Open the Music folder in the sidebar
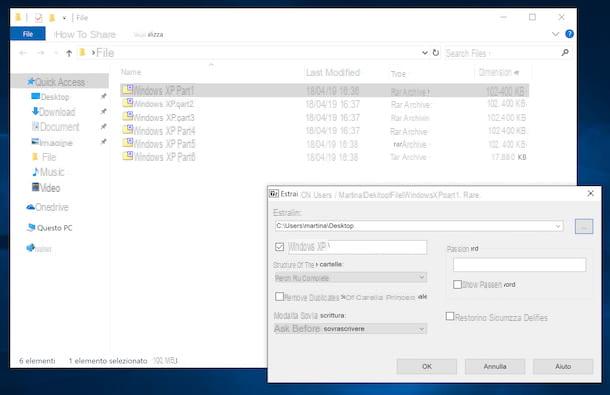610x395 pixels. tap(48, 172)
